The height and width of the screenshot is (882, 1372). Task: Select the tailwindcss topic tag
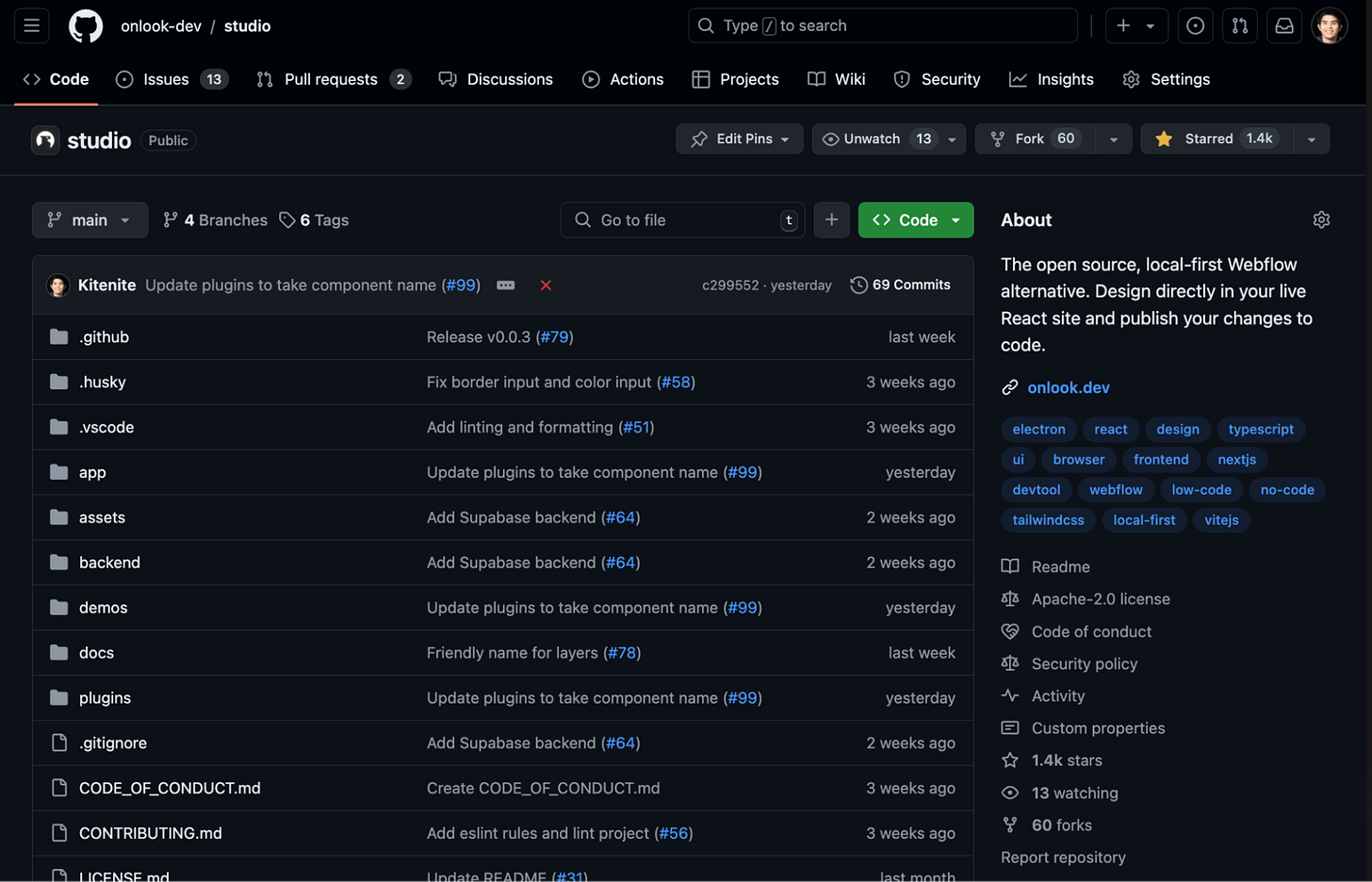pyautogui.click(x=1048, y=519)
